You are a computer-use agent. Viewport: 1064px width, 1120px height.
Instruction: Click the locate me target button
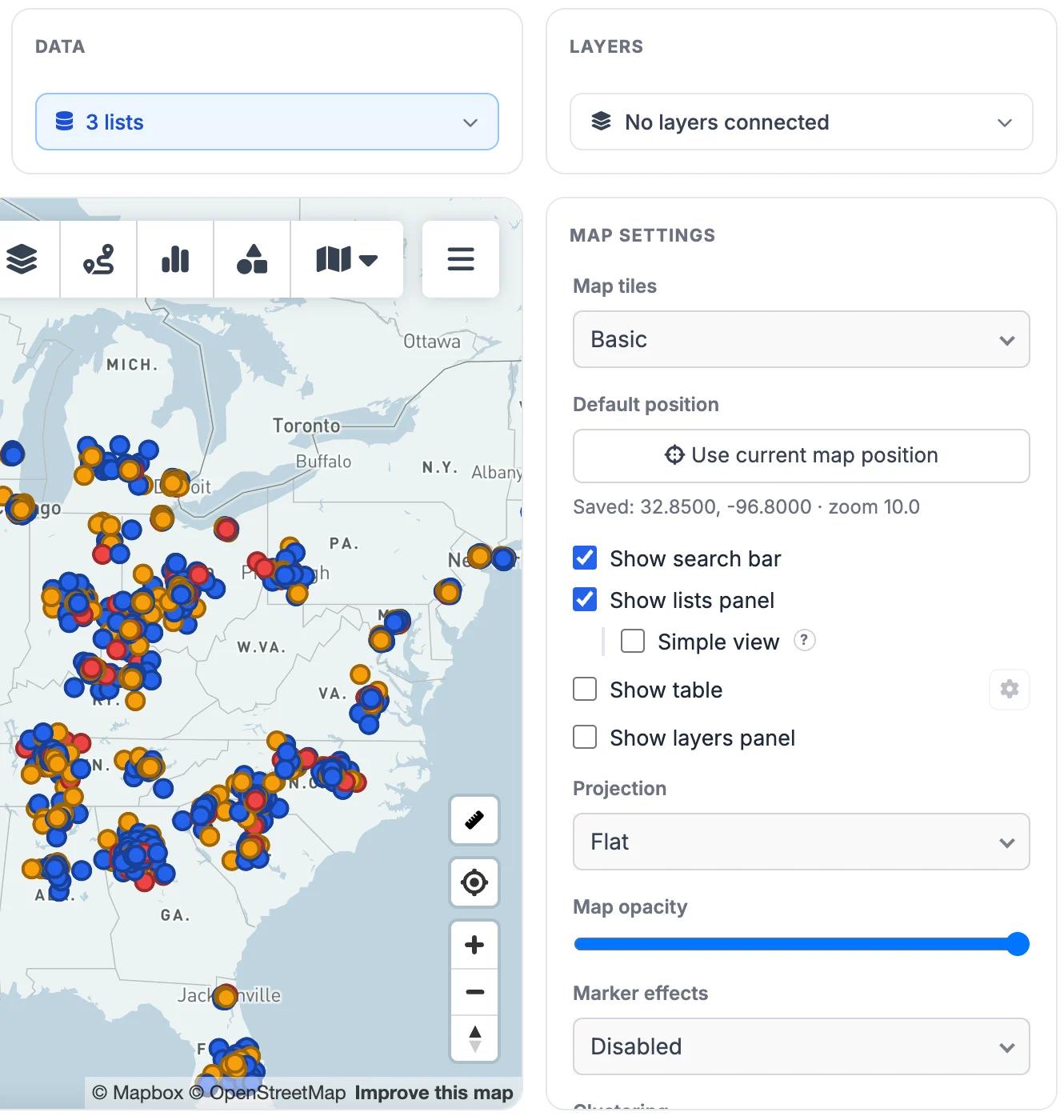[x=474, y=882]
